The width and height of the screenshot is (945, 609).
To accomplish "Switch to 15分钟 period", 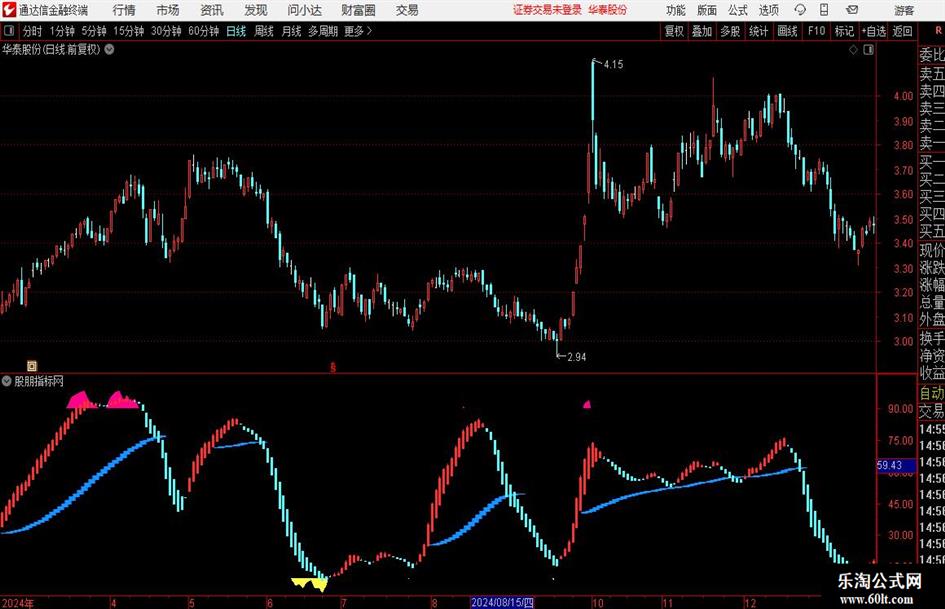I will (x=129, y=31).
